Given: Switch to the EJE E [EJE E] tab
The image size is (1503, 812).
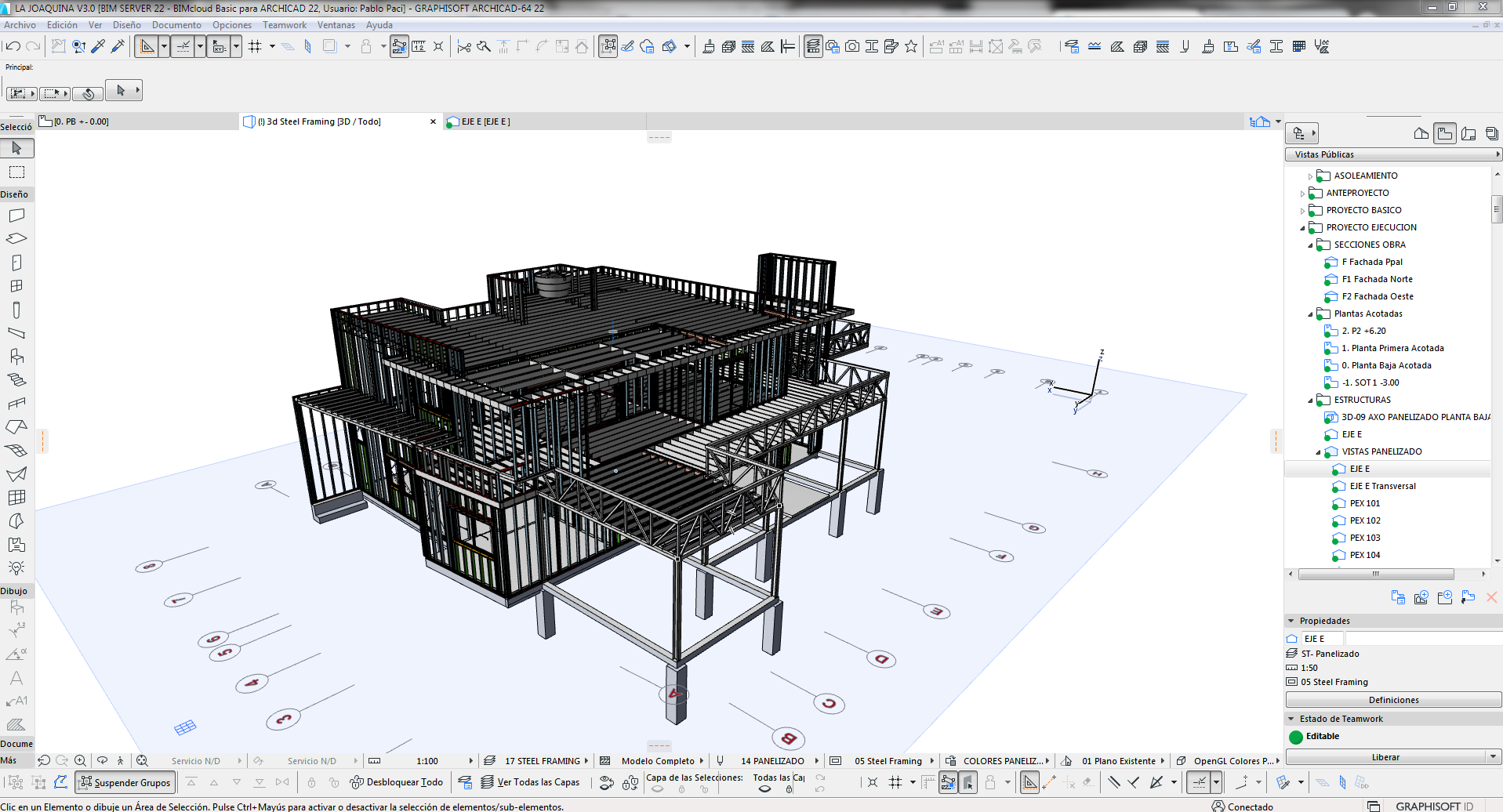Looking at the screenshot, I should (x=485, y=121).
